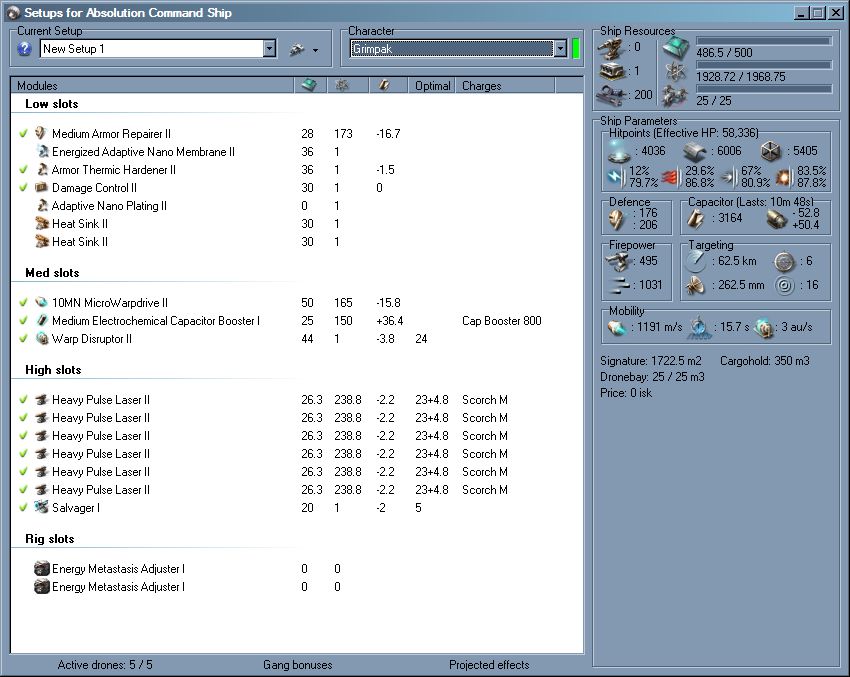This screenshot has width=850, height=677.
Task: Sort by the Optimal column header
Action: point(432,85)
